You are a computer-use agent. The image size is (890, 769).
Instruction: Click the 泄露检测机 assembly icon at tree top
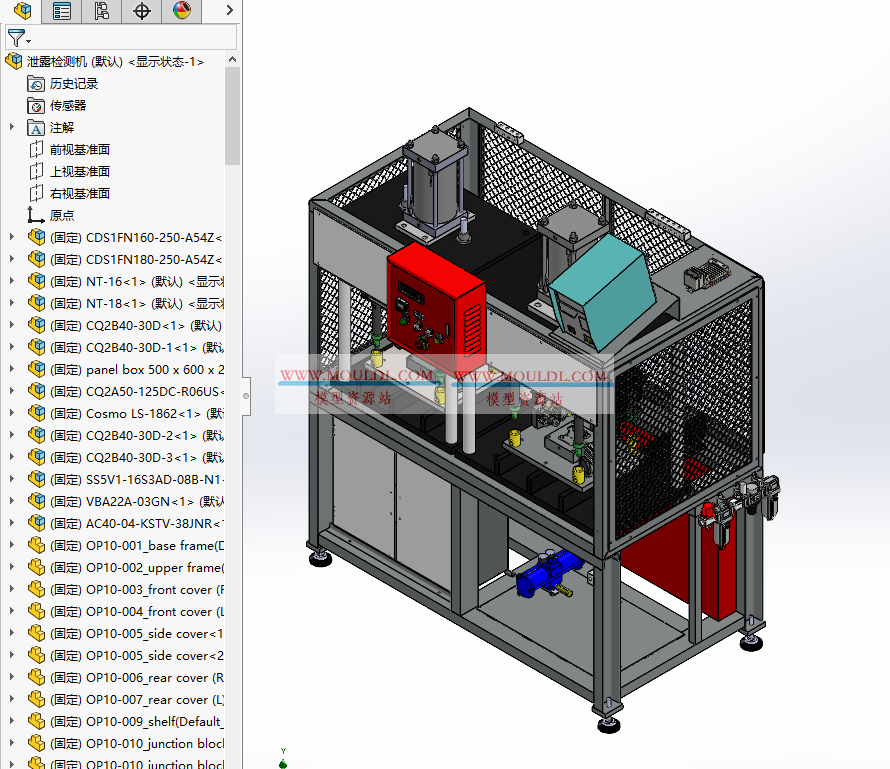pyautogui.click(x=13, y=61)
